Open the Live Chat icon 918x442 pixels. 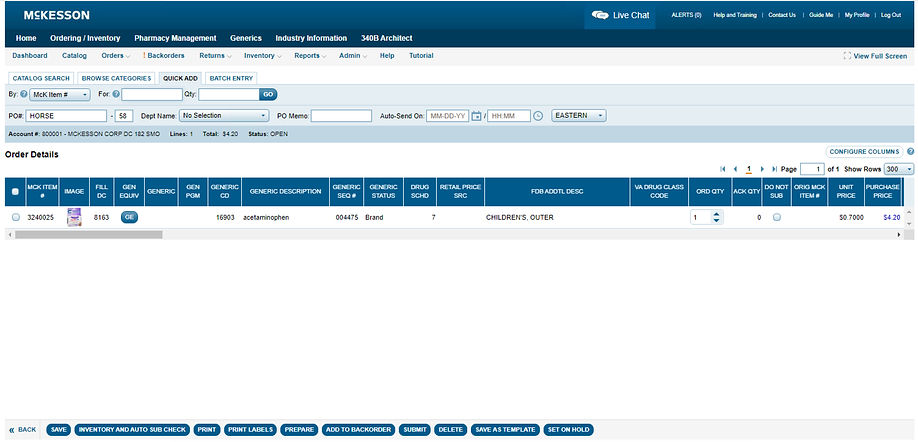click(600, 15)
